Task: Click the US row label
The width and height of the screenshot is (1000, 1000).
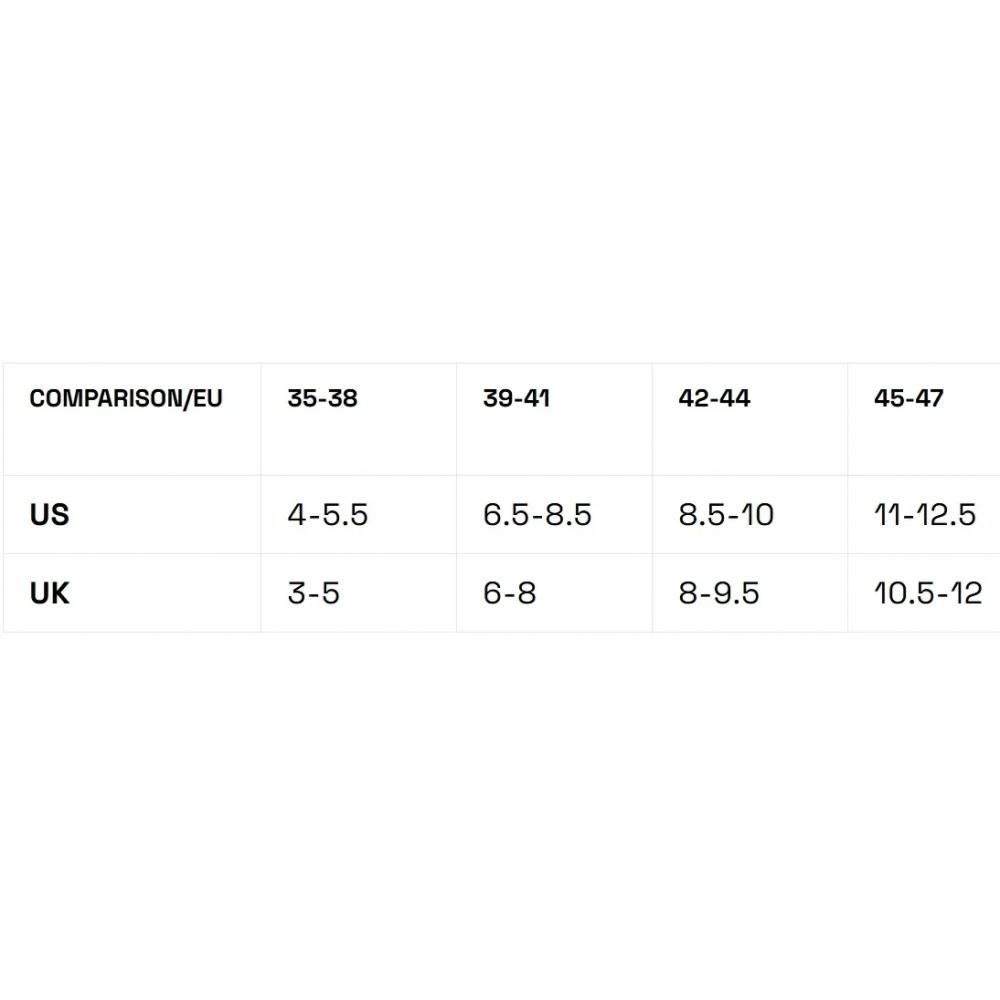Action: [50, 515]
